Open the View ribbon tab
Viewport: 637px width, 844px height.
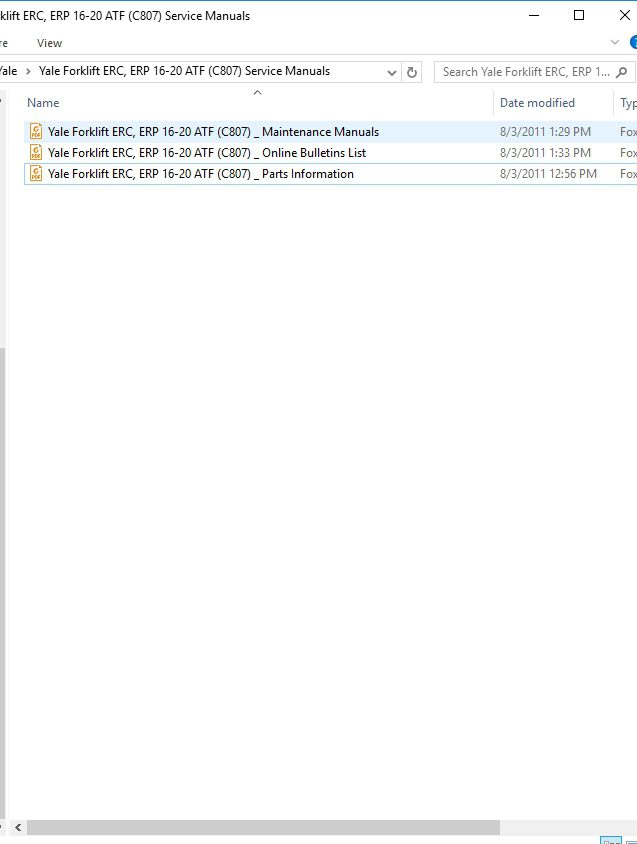(x=50, y=43)
